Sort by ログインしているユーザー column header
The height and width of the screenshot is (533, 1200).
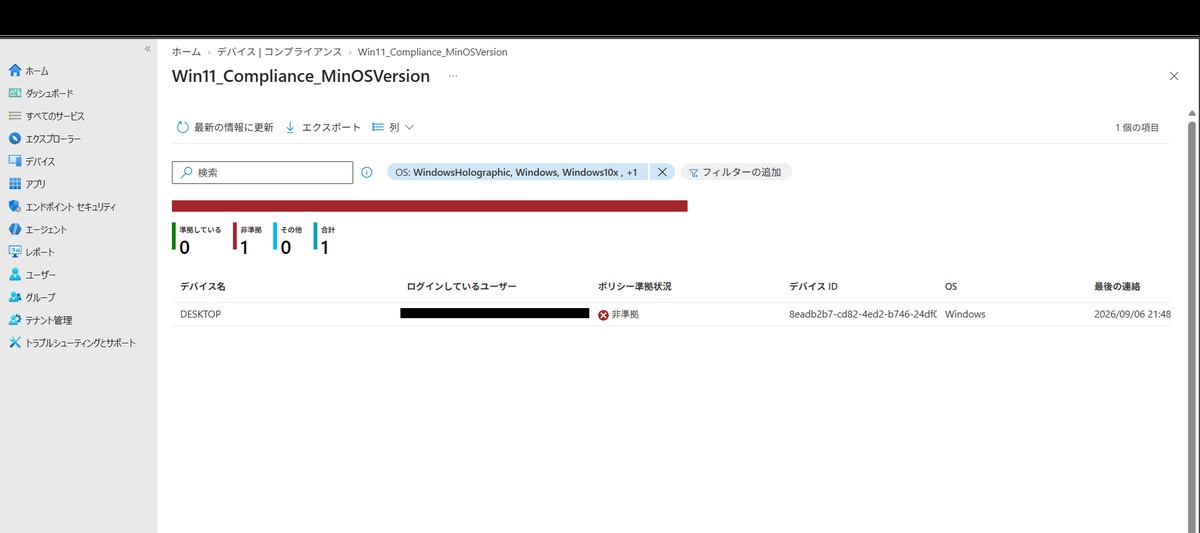click(462, 287)
